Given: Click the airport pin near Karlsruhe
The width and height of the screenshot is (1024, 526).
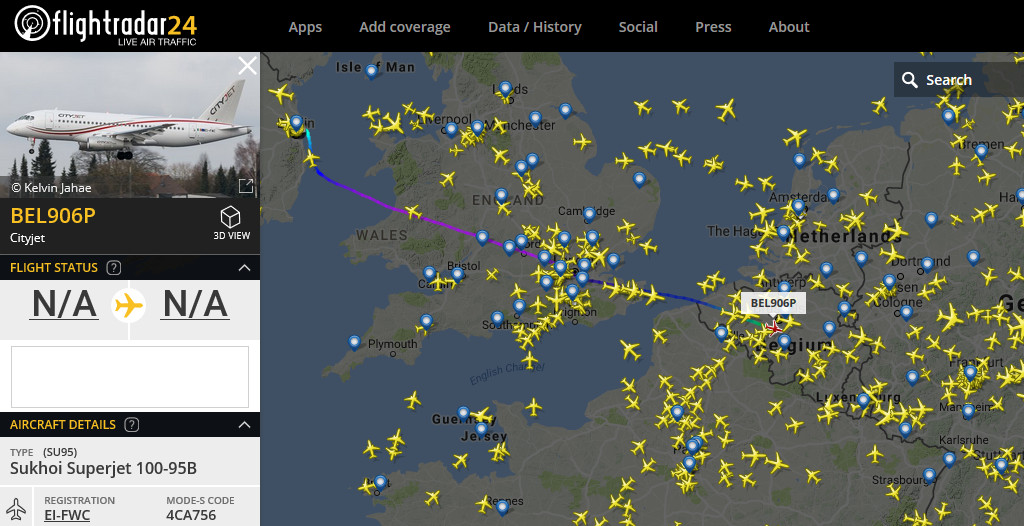Looking at the screenshot, I should pos(949,459).
